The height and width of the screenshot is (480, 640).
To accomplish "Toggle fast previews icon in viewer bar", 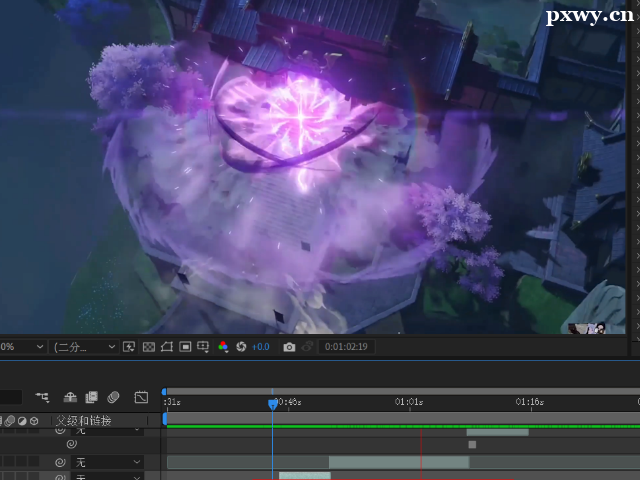I will coord(129,347).
